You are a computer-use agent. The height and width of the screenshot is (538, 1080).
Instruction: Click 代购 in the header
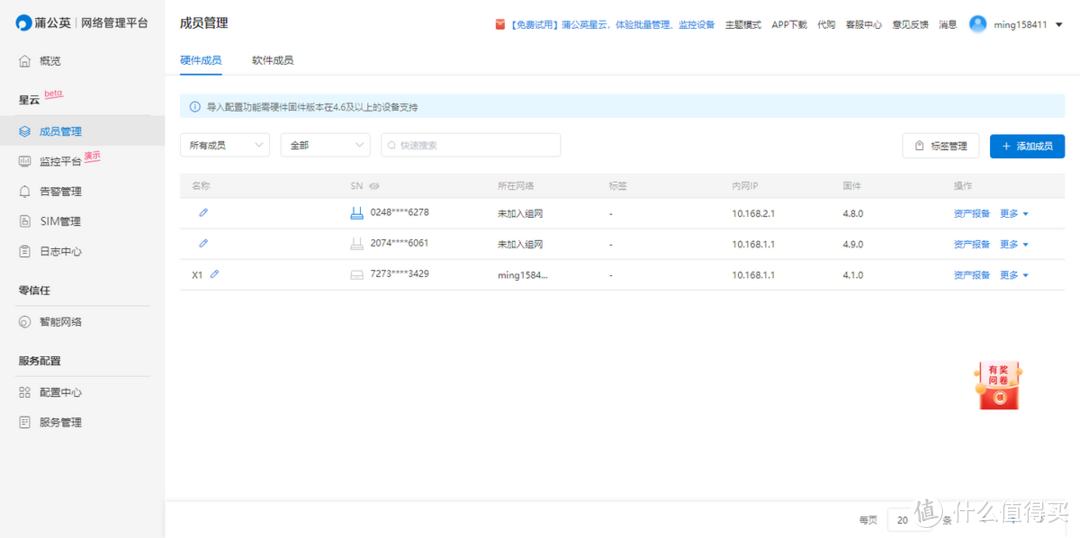click(x=826, y=25)
